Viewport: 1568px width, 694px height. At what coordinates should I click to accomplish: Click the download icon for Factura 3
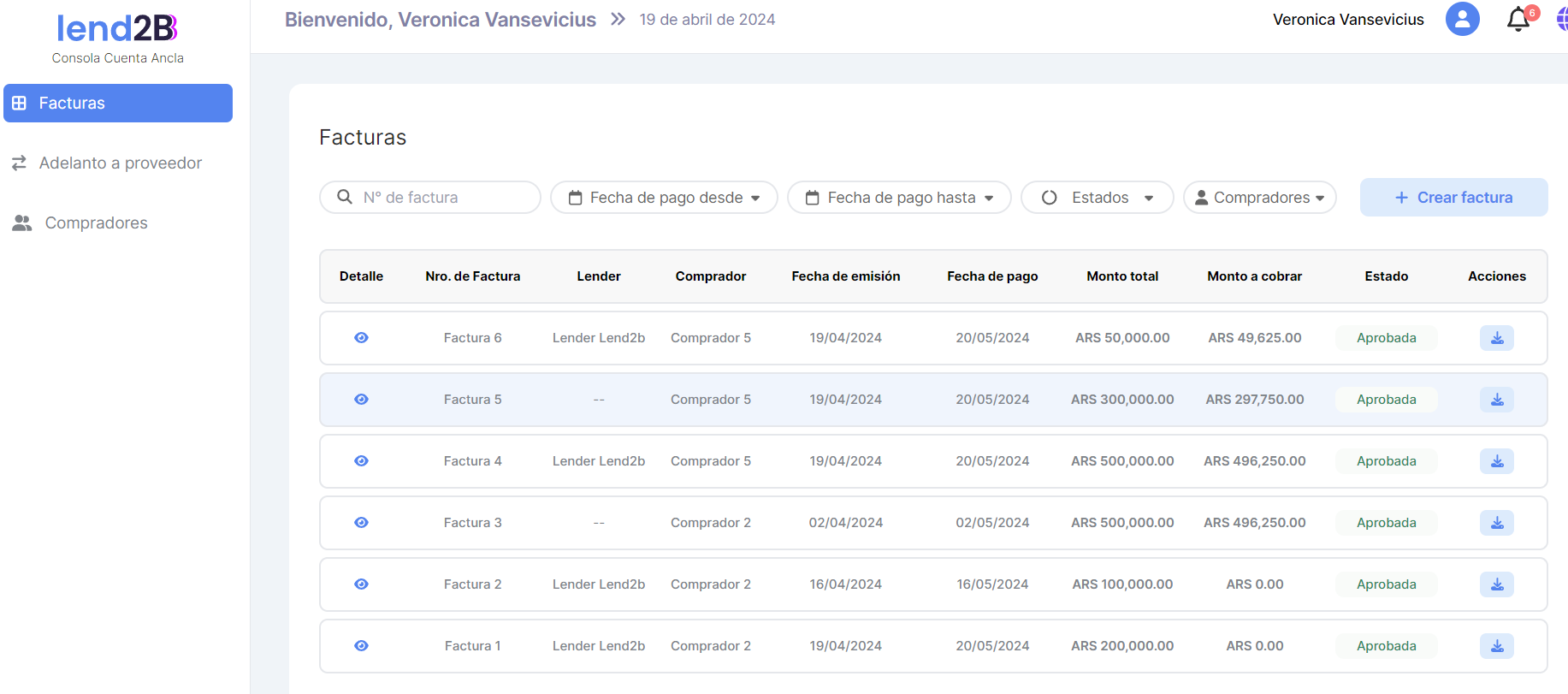[x=1496, y=523]
